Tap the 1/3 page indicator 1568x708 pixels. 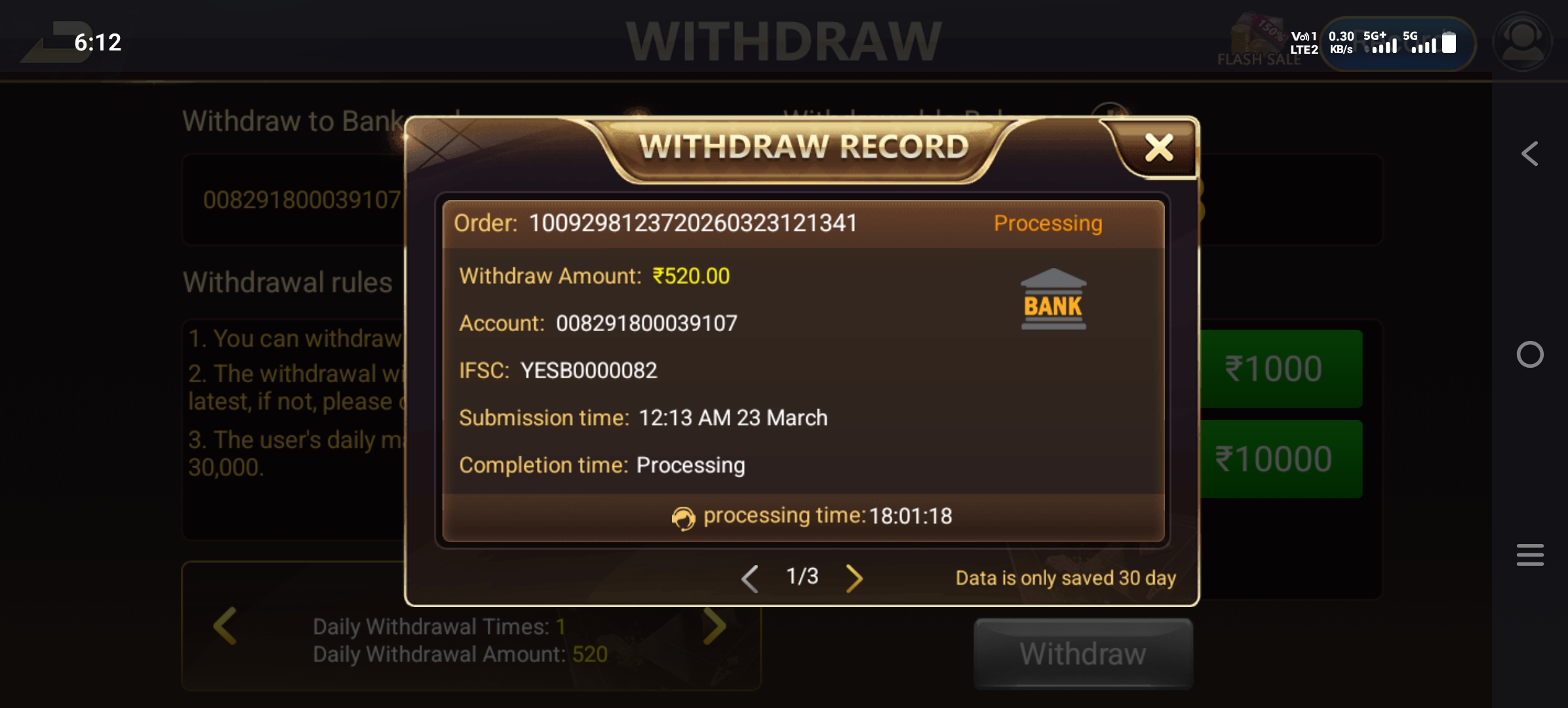pos(802,576)
